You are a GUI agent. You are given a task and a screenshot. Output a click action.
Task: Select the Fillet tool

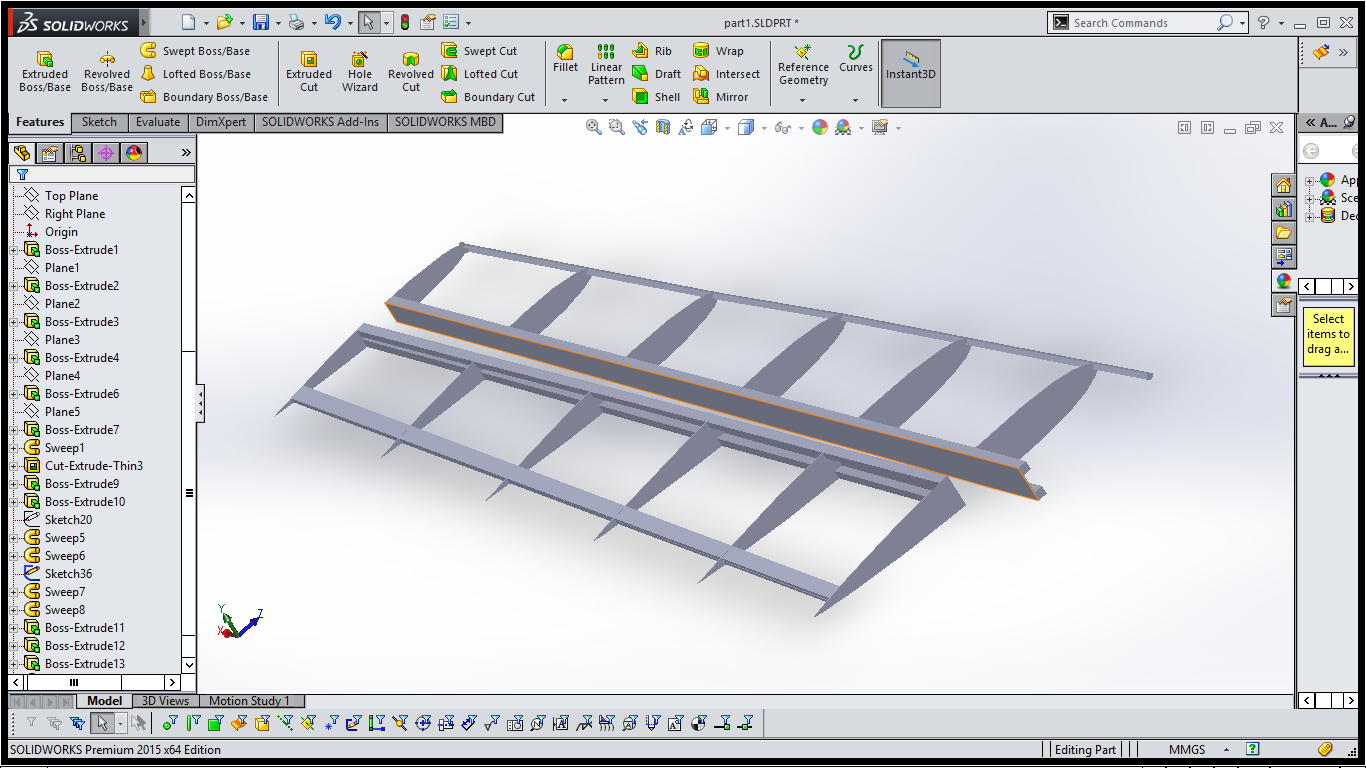coord(565,60)
